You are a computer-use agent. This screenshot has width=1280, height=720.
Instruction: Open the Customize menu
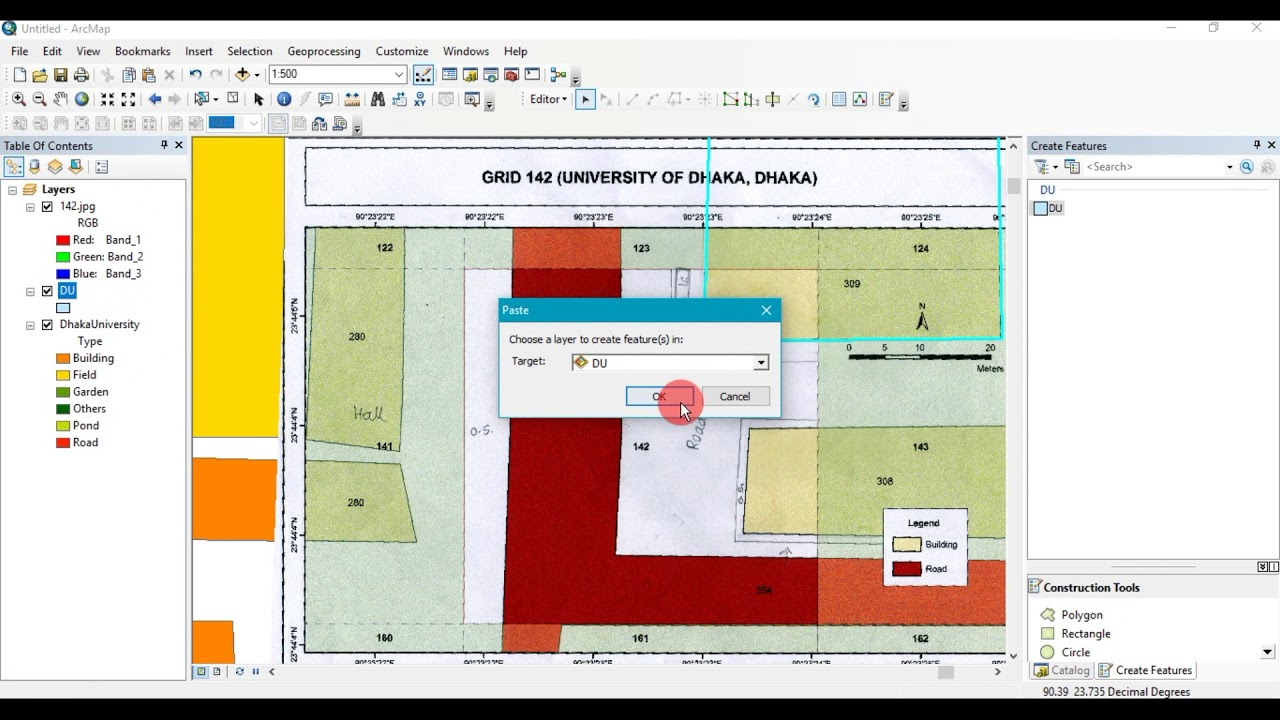[402, 51]
